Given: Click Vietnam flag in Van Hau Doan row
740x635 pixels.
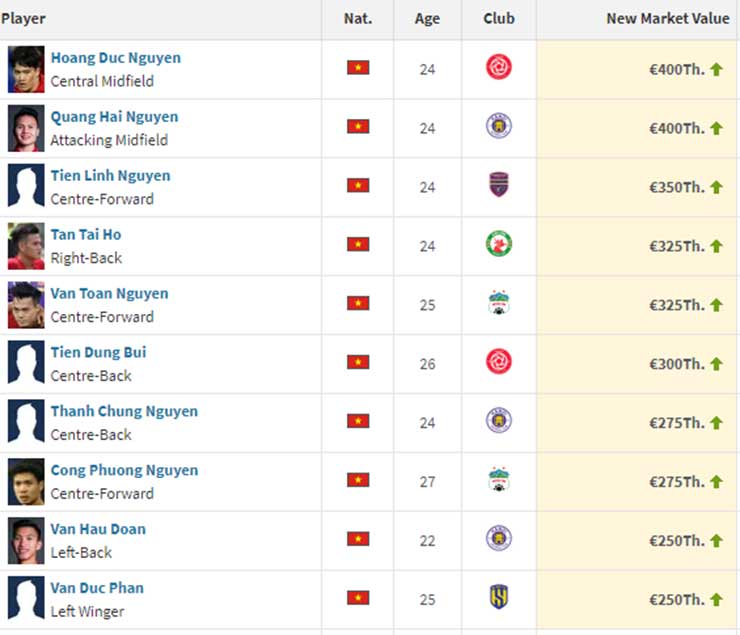Looking at the screenshot, I should 358,540.
